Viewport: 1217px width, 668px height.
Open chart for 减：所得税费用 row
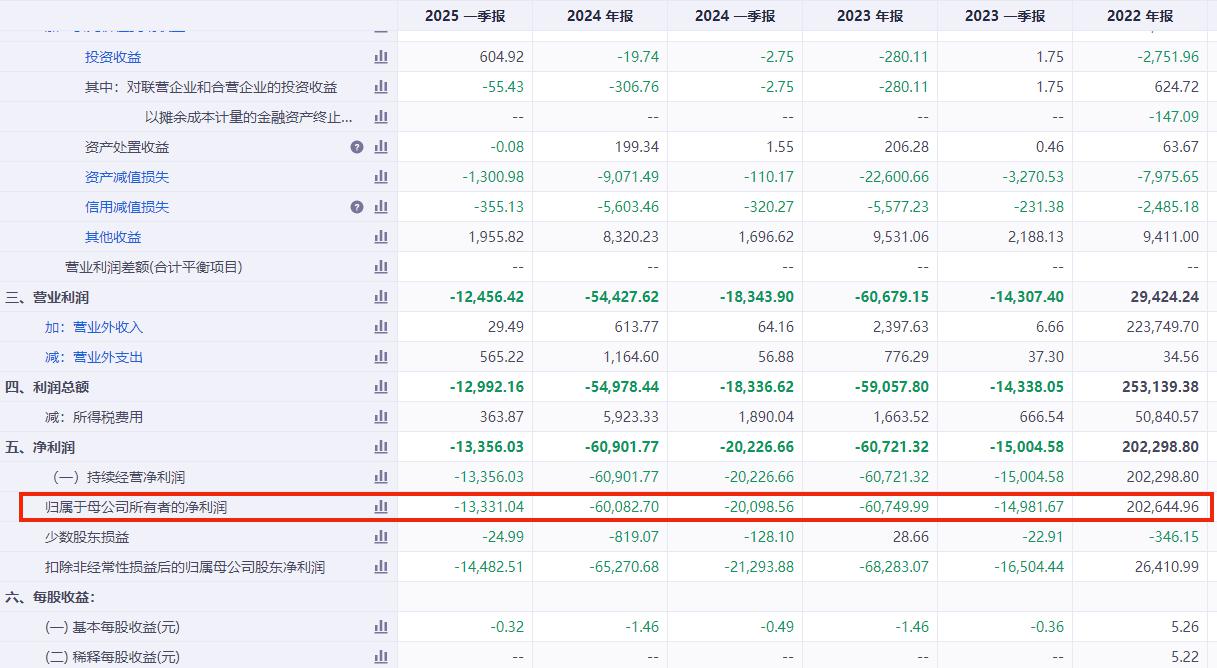click(x=380, y=417)
